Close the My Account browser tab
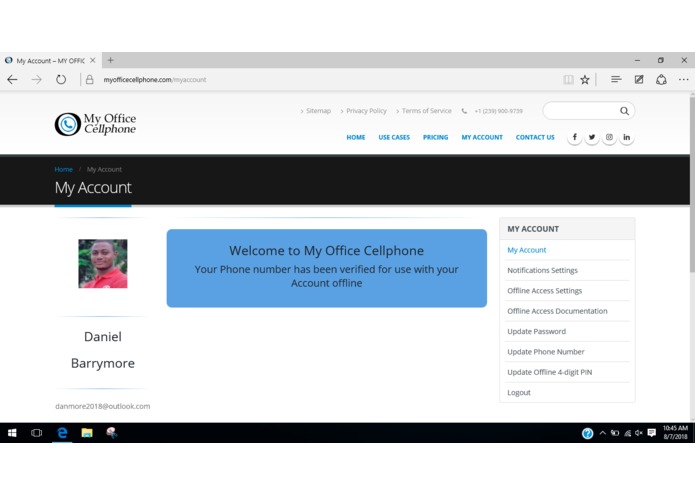The height and width of the screenshot is (494, 695). [93, 60]
